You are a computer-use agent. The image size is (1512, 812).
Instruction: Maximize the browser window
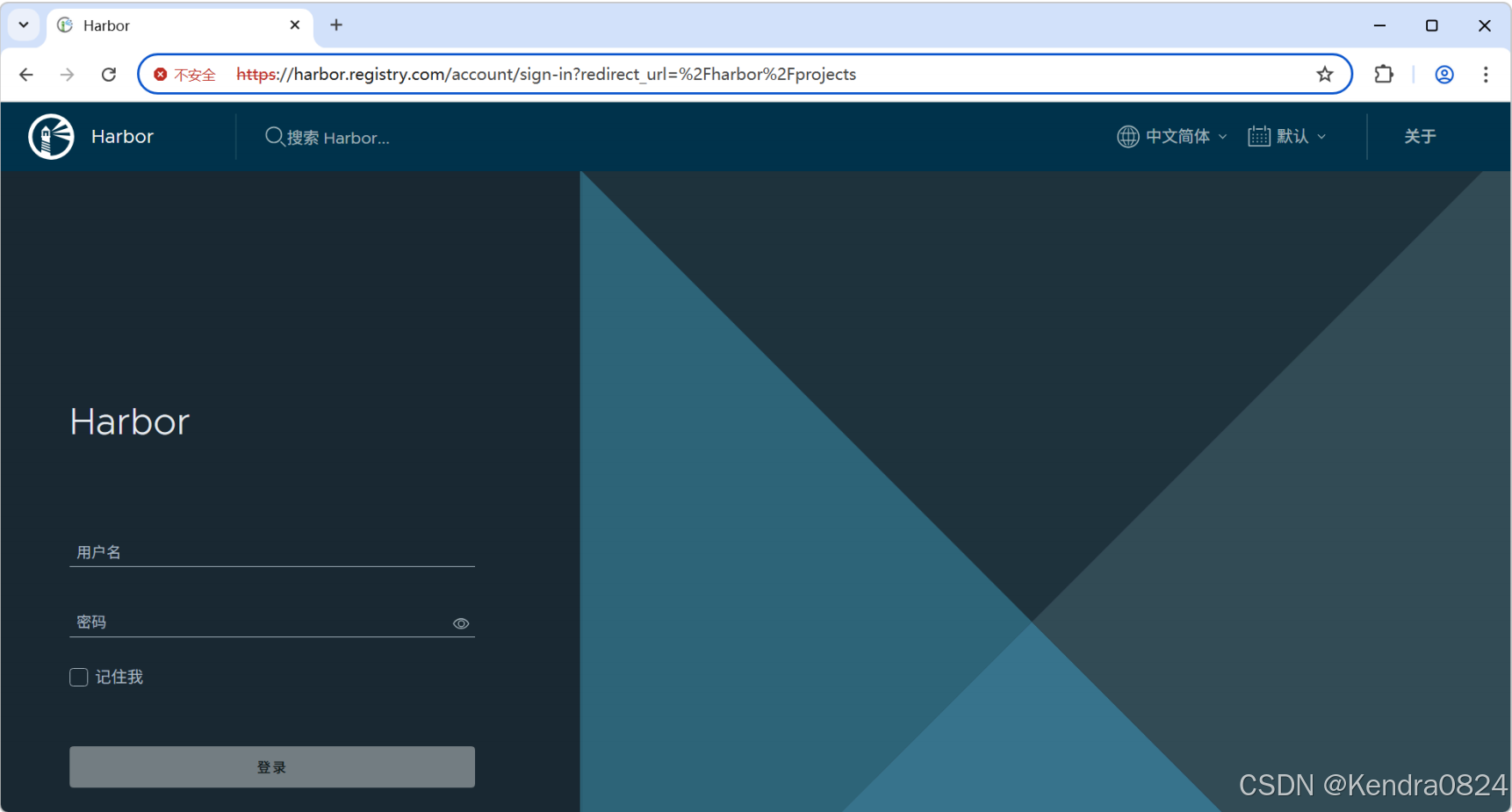1432,25
